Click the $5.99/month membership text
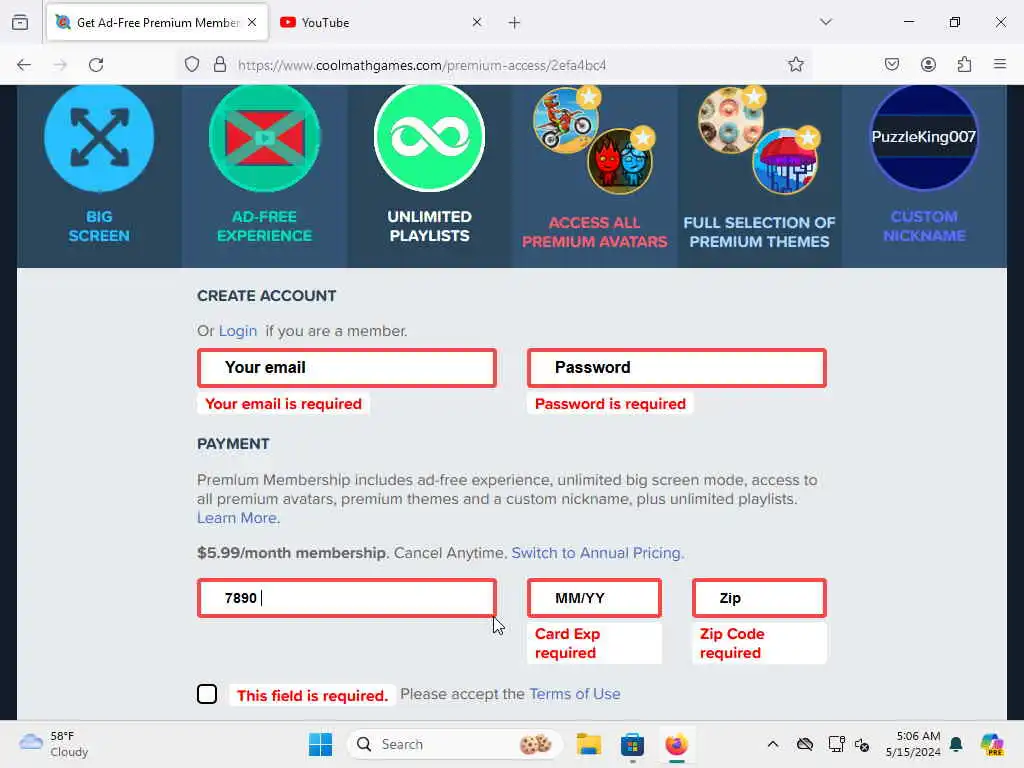The width and height of the screenshot is (1024, 768). [293, 553]
